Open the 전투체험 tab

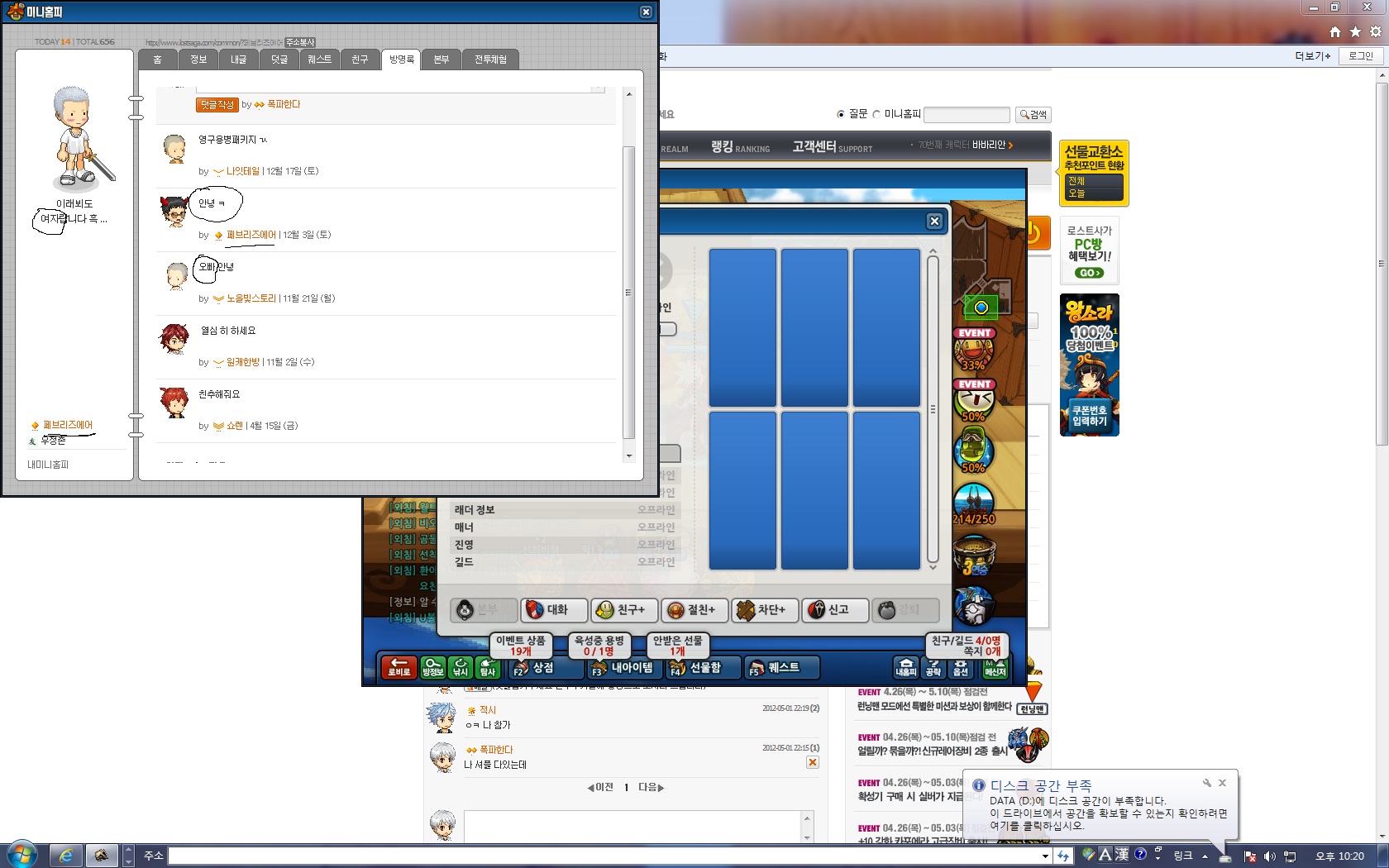tap(490, 60)
